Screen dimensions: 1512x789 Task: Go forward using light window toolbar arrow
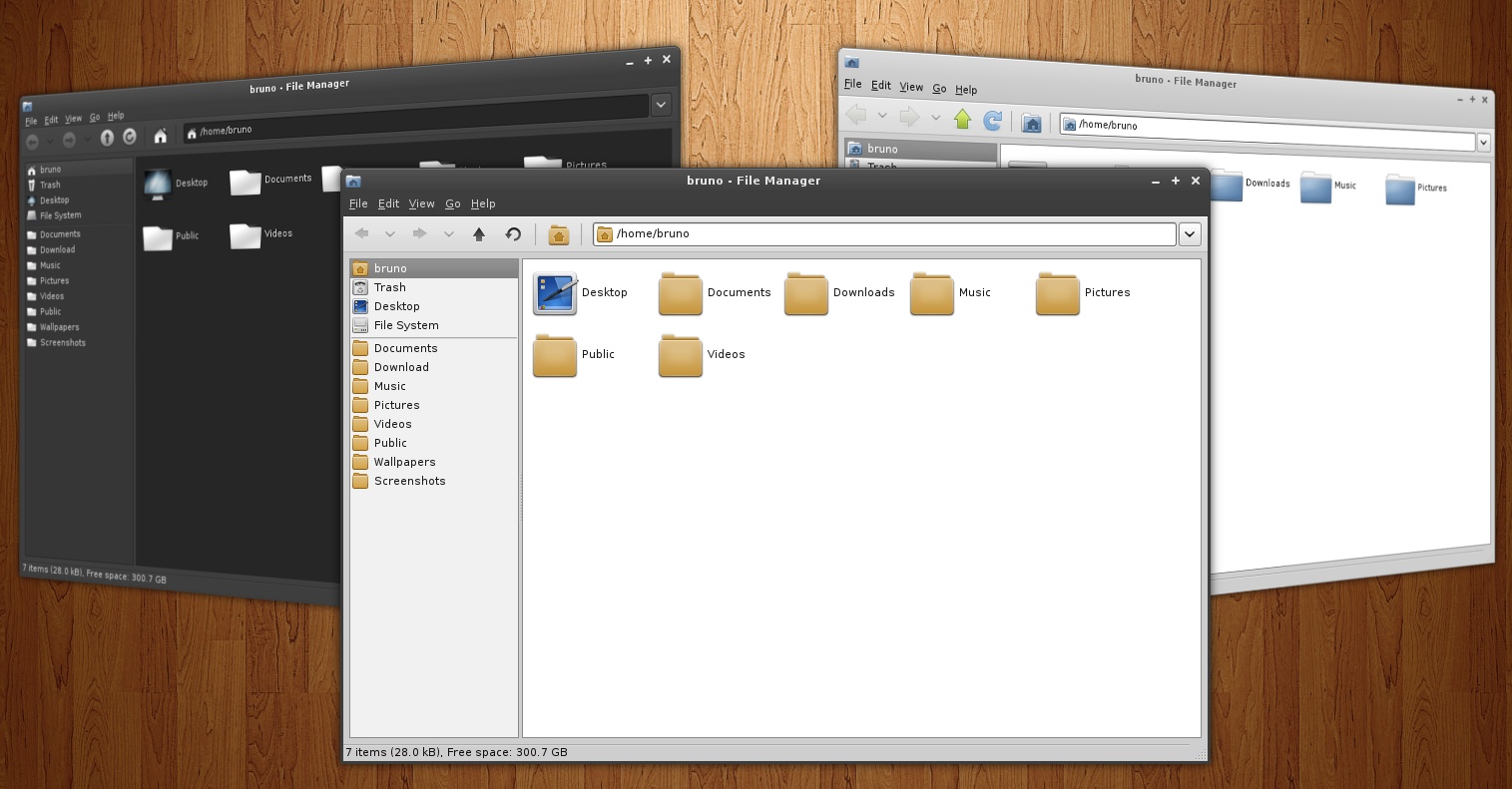908,118
